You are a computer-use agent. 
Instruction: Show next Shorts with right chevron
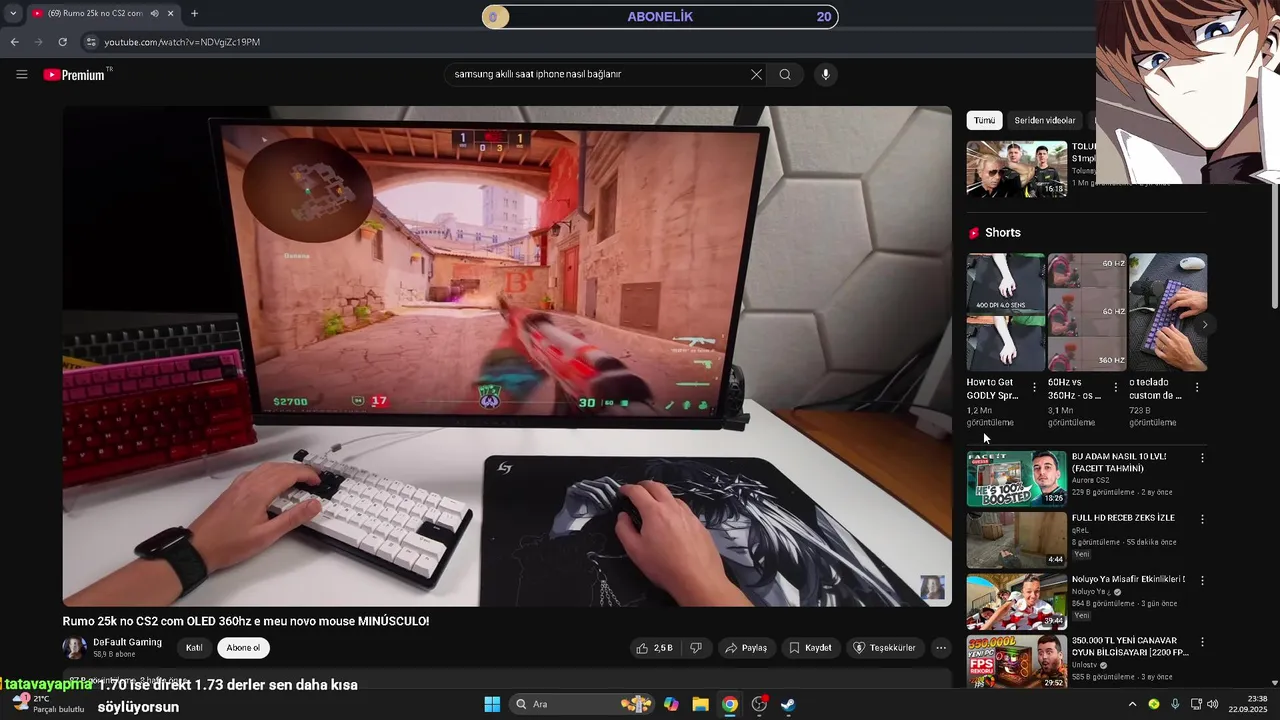click(x=1205, y=325)
